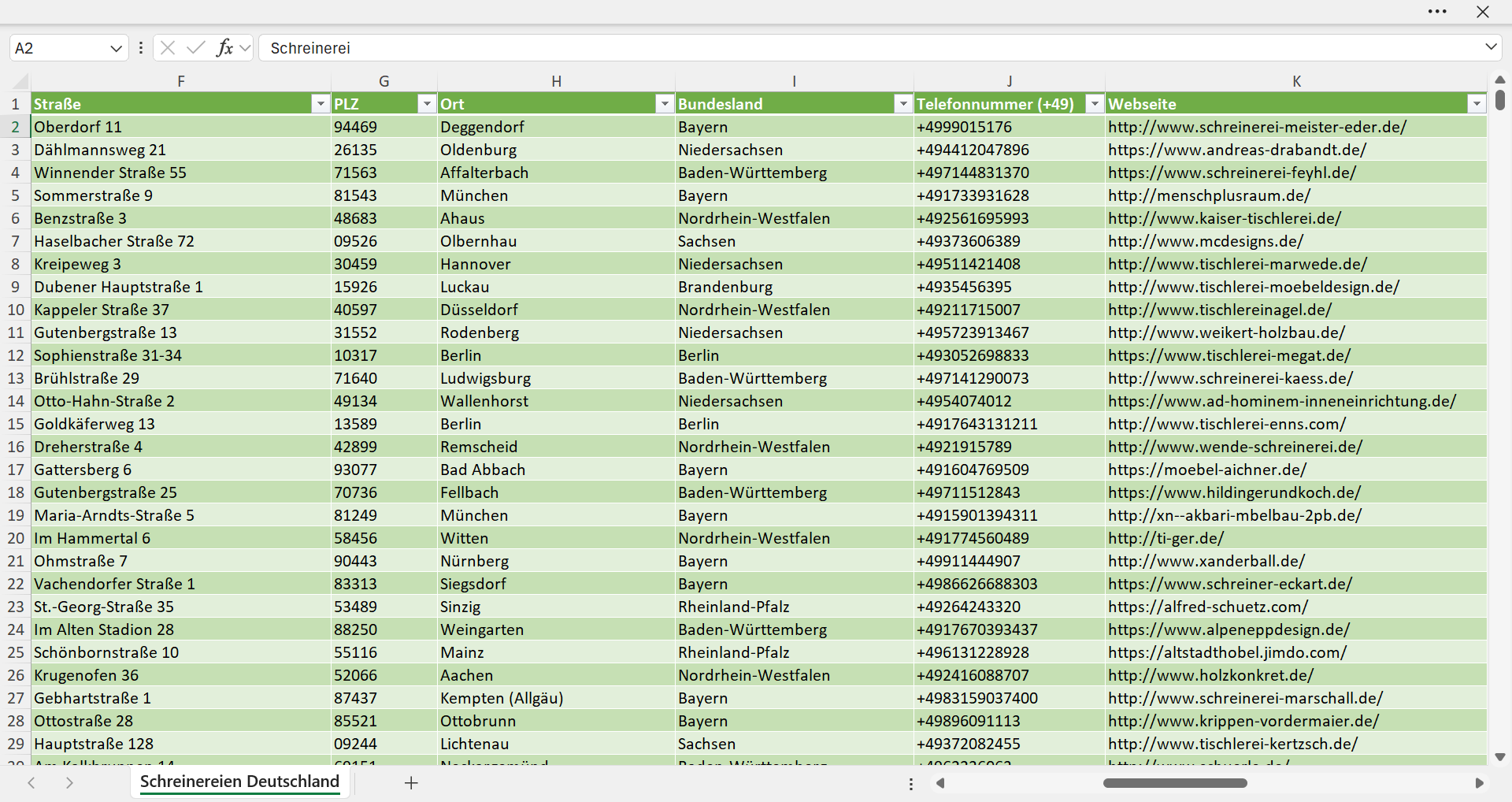
Task: Click the vertical dots formula bar handle
Action: [x=141, y=48]
